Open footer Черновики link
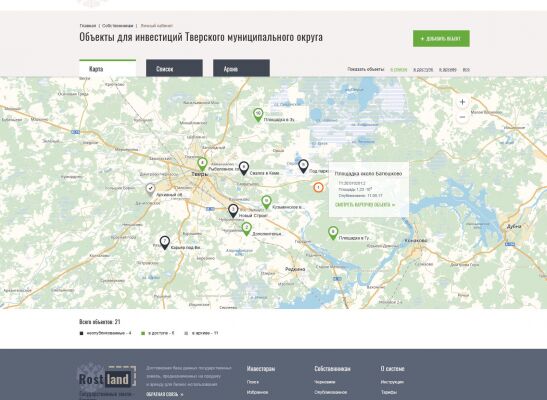 click(324, 382)
